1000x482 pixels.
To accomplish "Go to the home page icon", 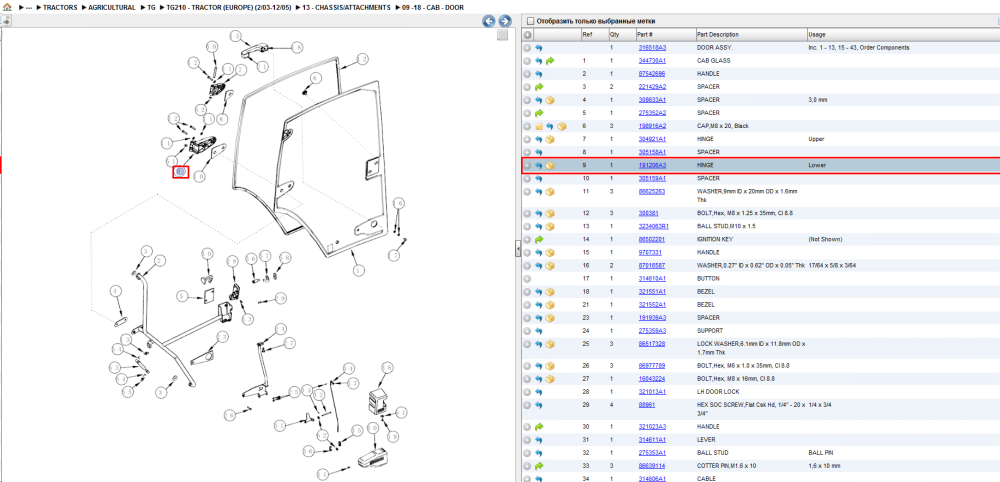I will [7, 7].
